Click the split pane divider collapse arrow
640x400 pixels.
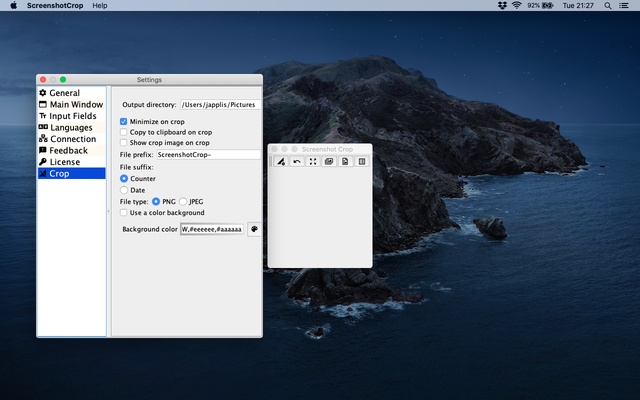click(x=109, y=211)
